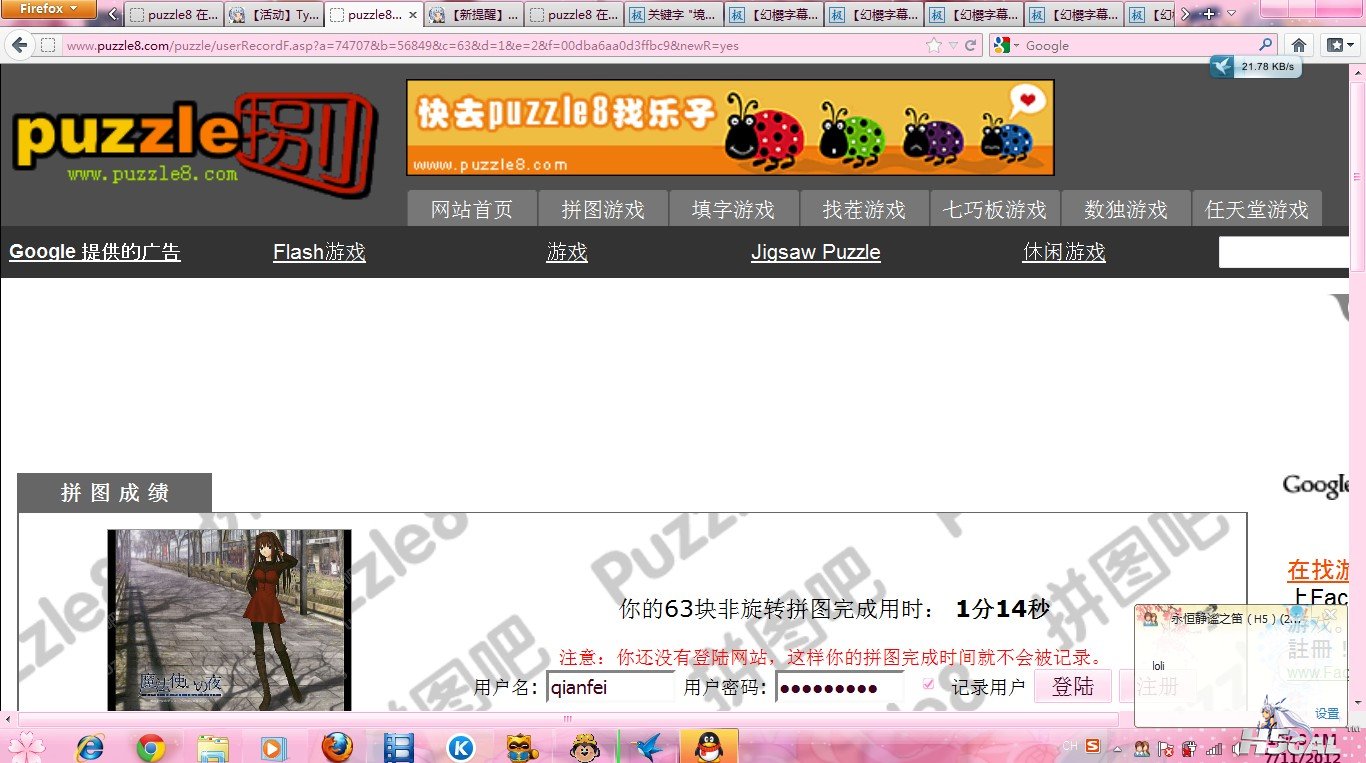Open the 找茬游戏 nav tab
Image resolution: width=1366 pixels, height=763 pixels.
click(x=865, y=209)
